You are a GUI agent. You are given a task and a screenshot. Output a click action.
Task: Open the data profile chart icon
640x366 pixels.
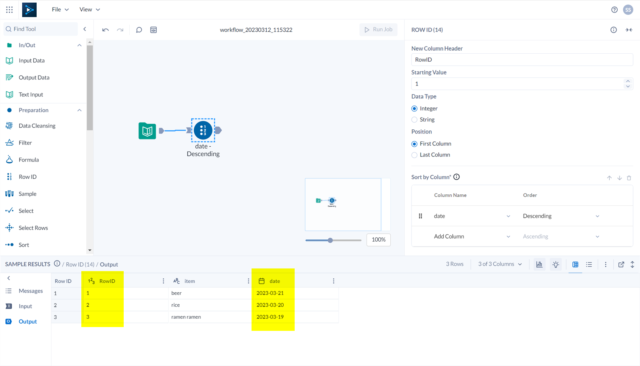539,264
